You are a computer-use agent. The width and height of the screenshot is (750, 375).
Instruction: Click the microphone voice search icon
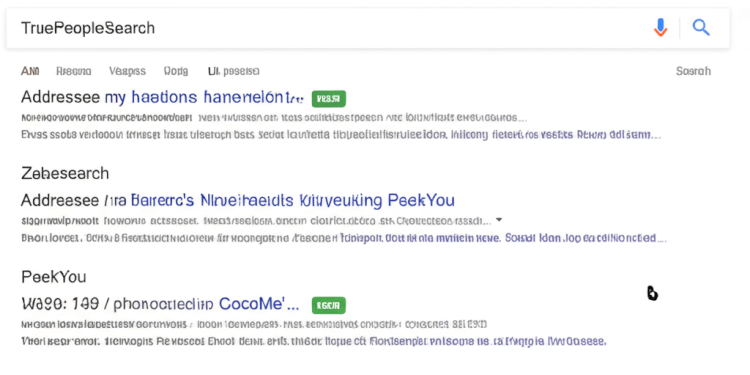point(660,28)
